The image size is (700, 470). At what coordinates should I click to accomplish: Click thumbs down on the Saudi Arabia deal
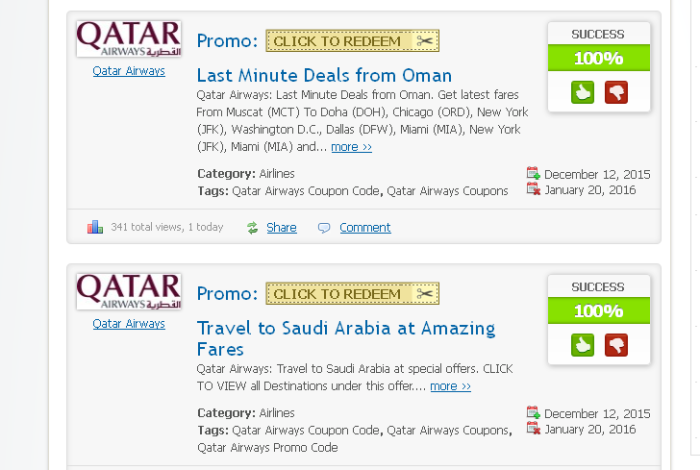(x=616, y=345)
